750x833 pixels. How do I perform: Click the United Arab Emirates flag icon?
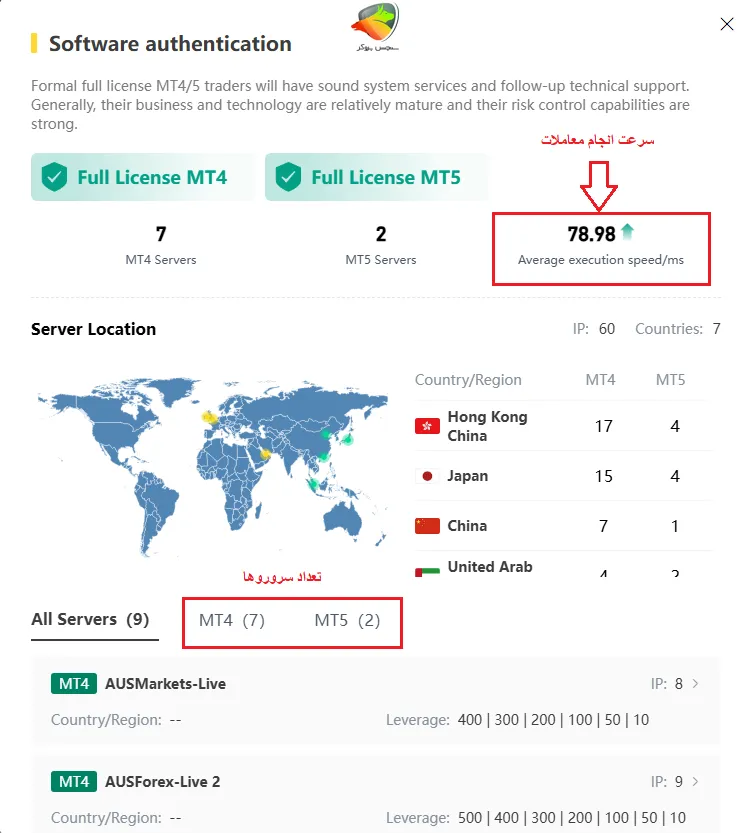coord(427,571)
